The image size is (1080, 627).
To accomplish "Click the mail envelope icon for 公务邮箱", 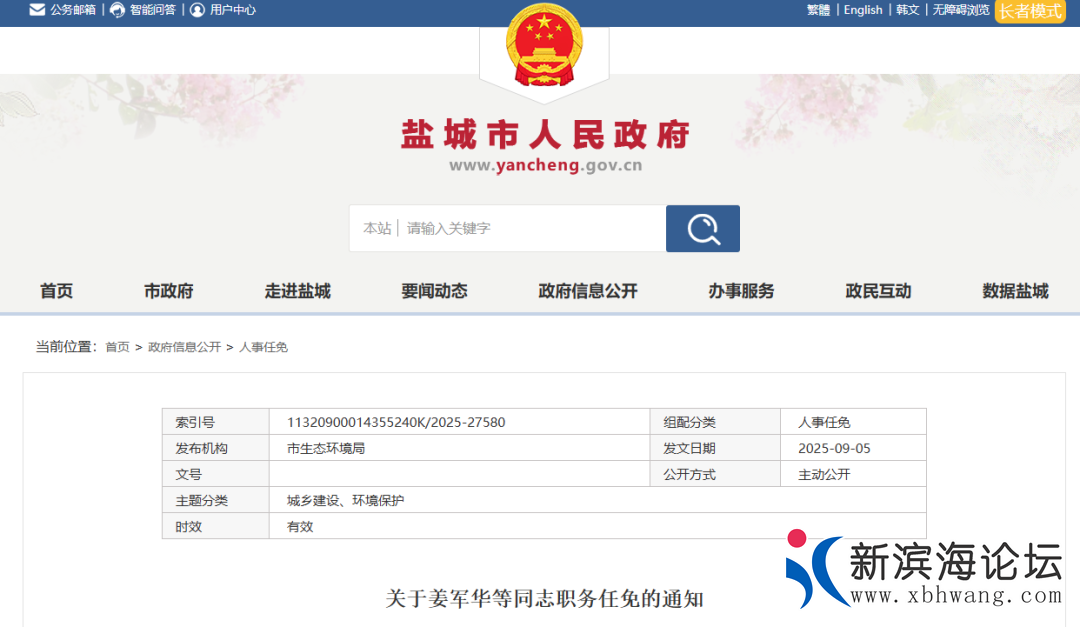I will 37,10.
